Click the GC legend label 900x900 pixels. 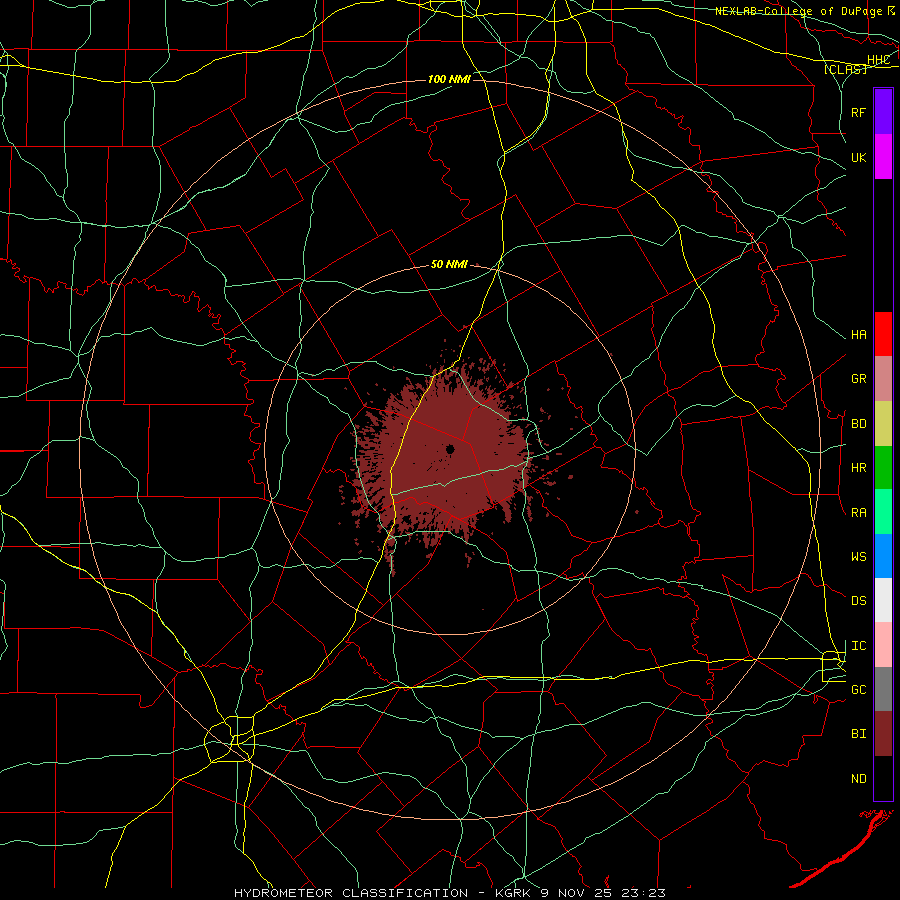pos(858,690)
